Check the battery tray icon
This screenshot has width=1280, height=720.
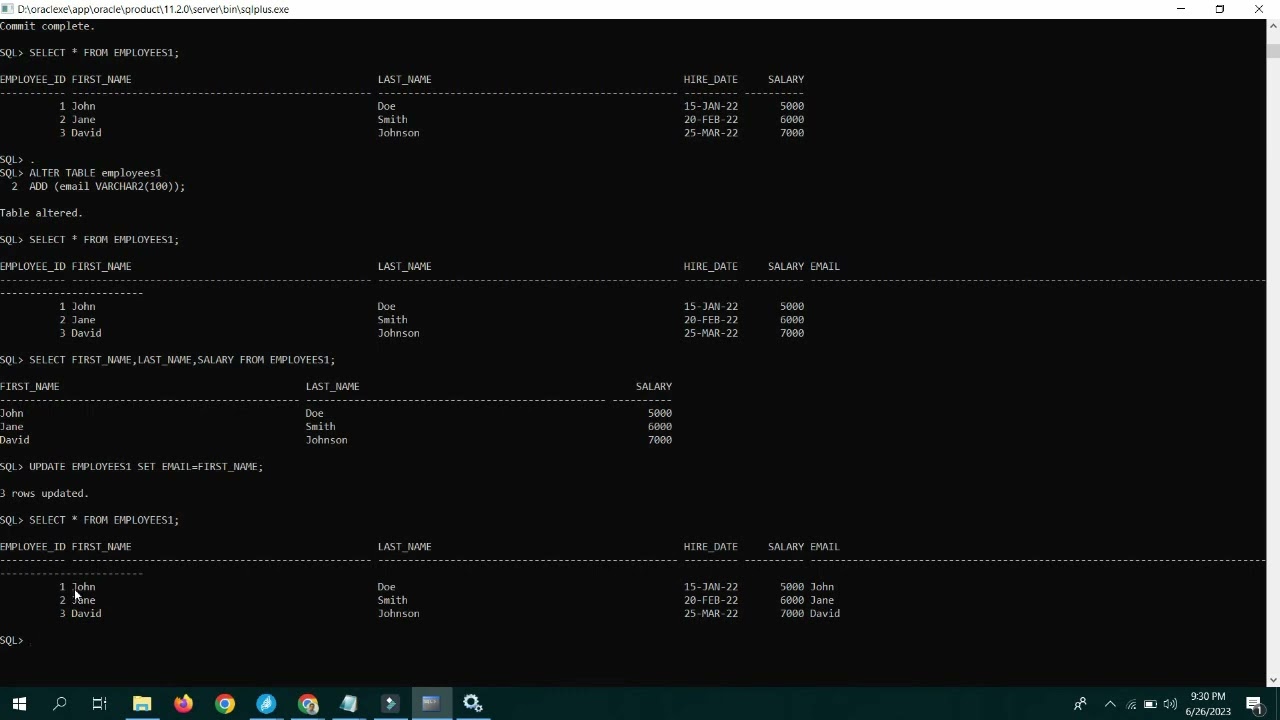(x=1150, y=704)
